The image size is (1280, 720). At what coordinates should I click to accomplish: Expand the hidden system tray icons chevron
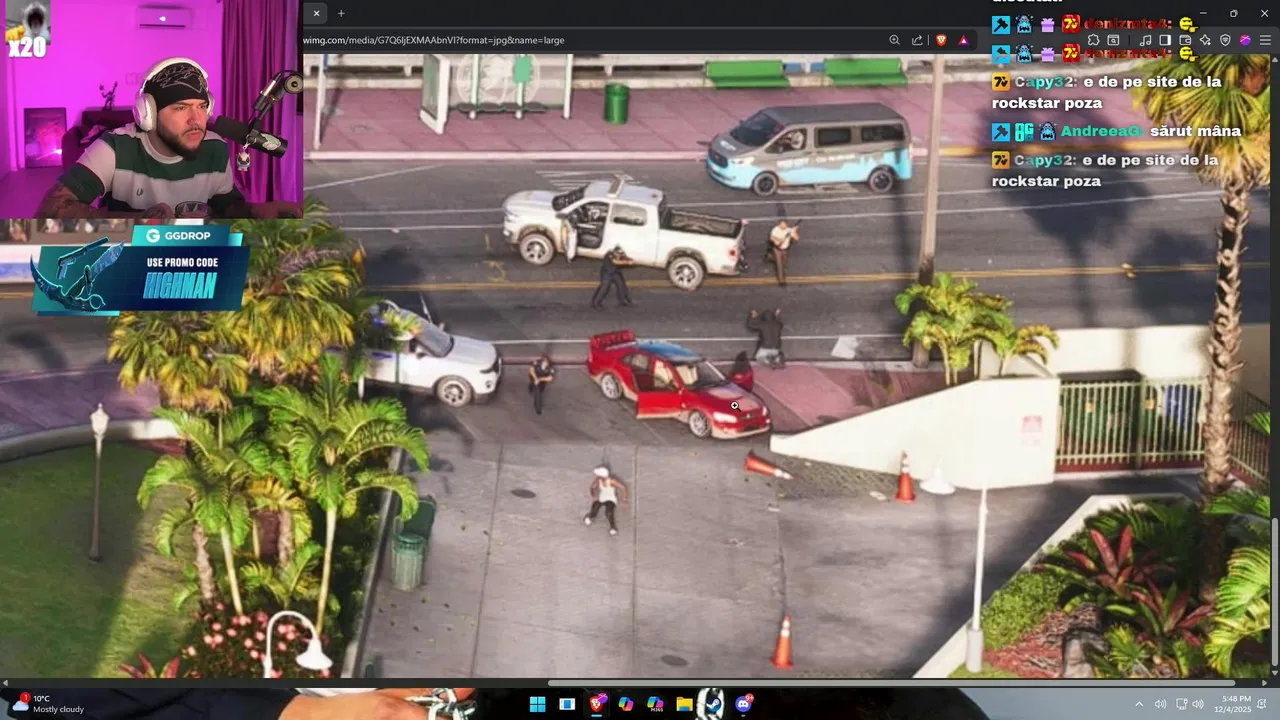point(1139,704)
